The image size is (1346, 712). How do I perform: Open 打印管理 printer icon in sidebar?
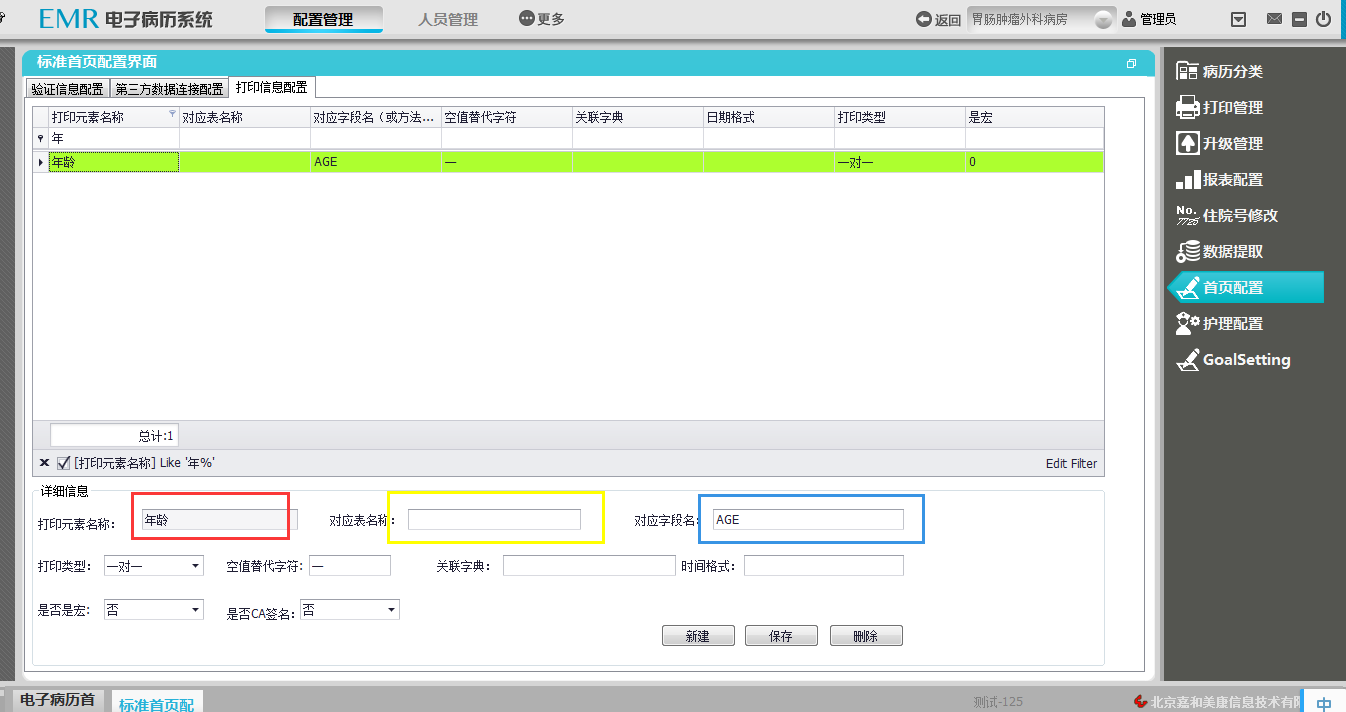tap(1187, 107)
